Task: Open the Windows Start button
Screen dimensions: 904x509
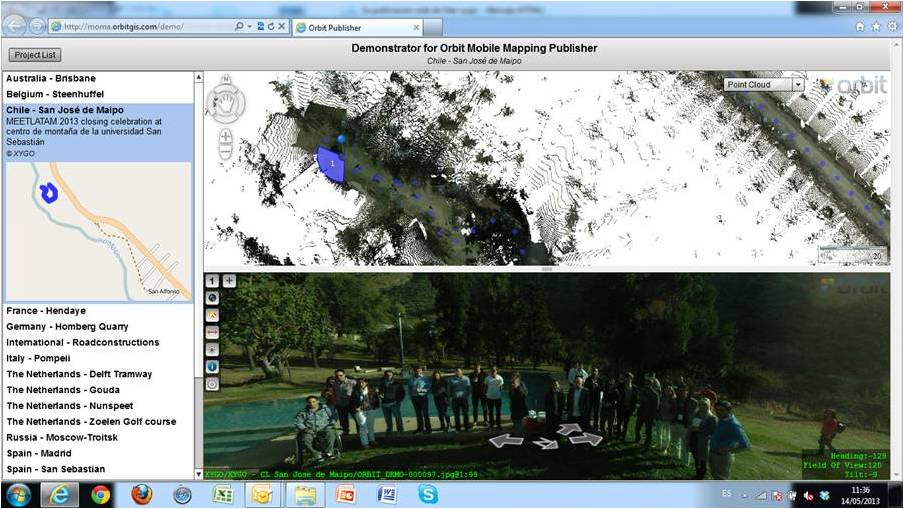Action: 18,495
